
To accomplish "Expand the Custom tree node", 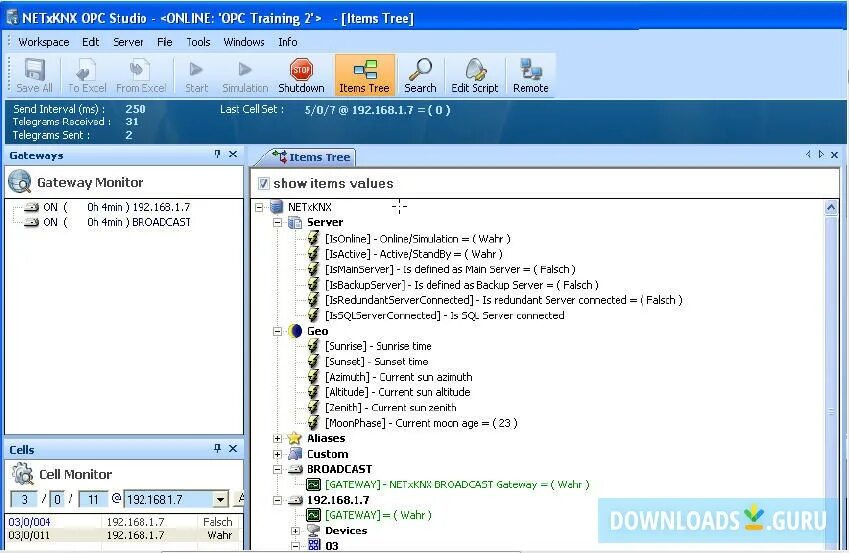I will coord(277,454).
